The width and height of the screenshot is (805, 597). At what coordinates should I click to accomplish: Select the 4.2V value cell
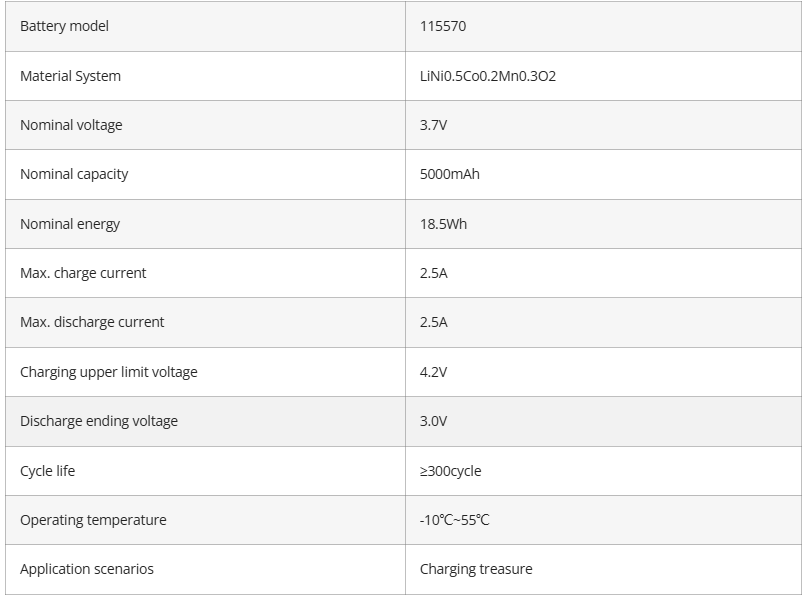click(x=433, y=372)
